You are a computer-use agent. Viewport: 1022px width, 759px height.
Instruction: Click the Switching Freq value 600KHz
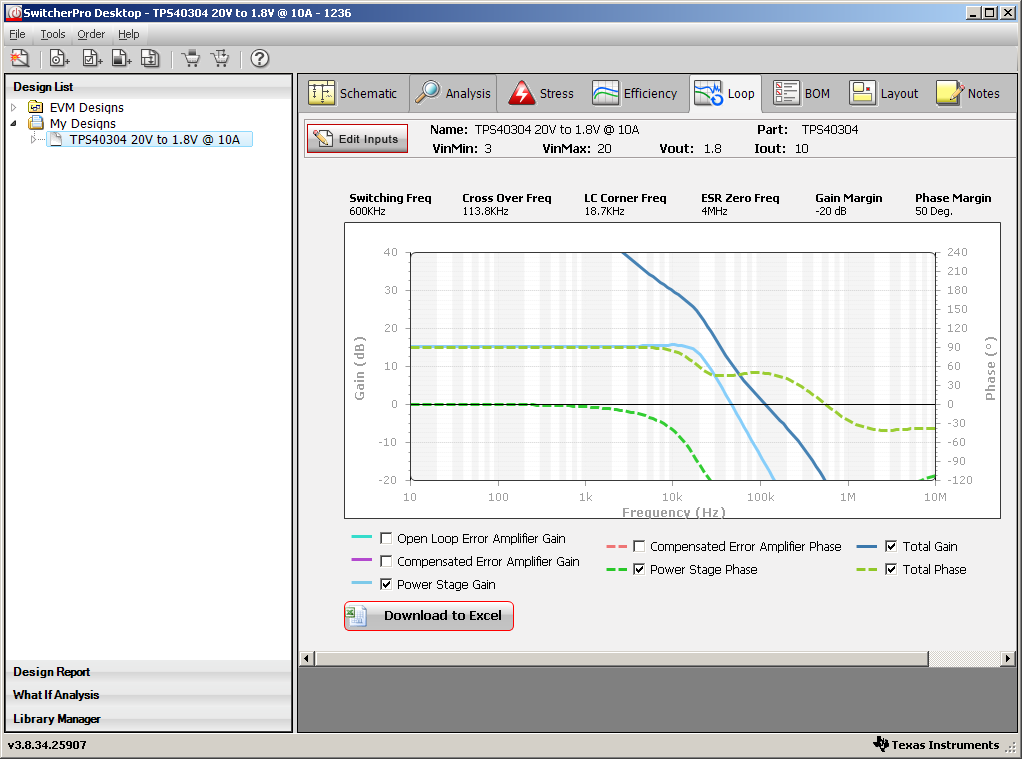[x=367, y=211]
